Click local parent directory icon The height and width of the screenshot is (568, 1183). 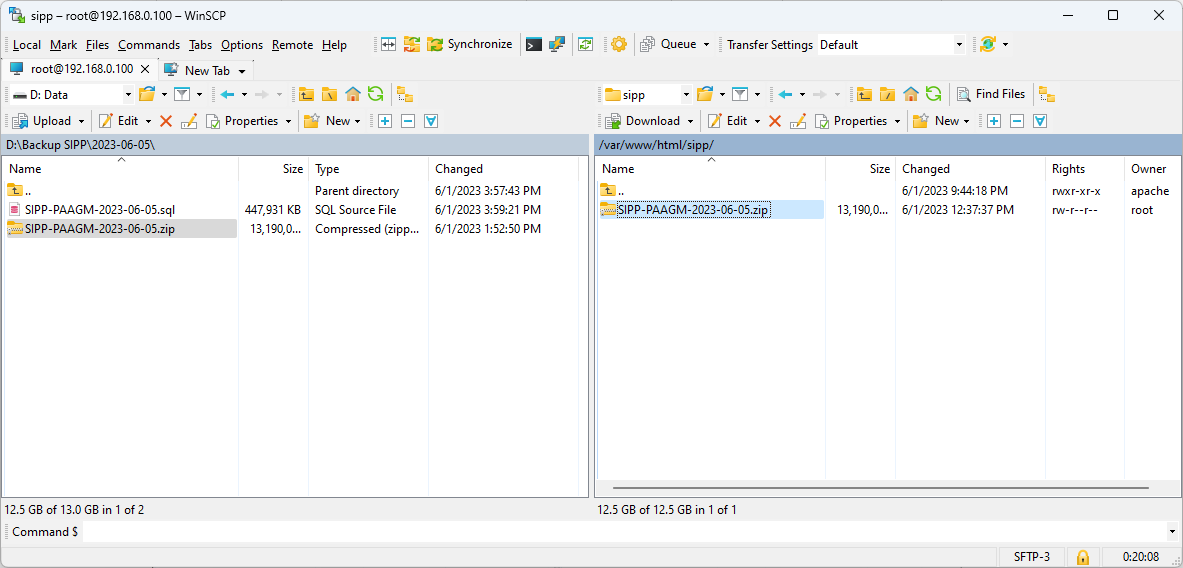coord(306,94)
